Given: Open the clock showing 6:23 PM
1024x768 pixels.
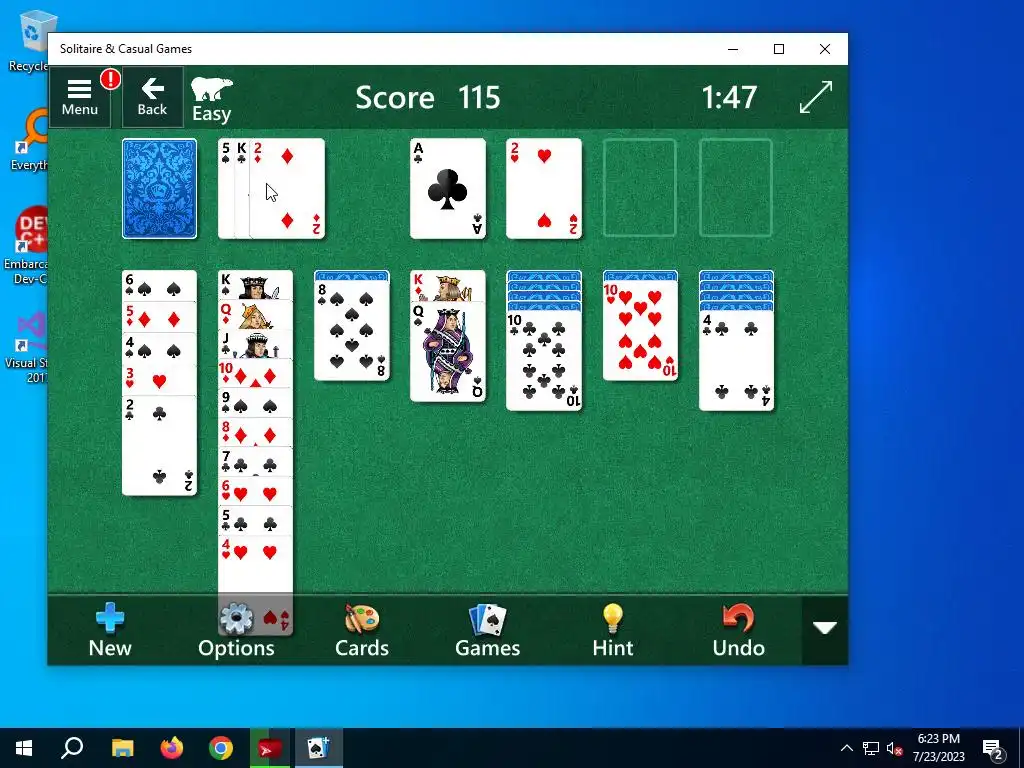Looking at the screenshot, I should (x=938, y=748).
